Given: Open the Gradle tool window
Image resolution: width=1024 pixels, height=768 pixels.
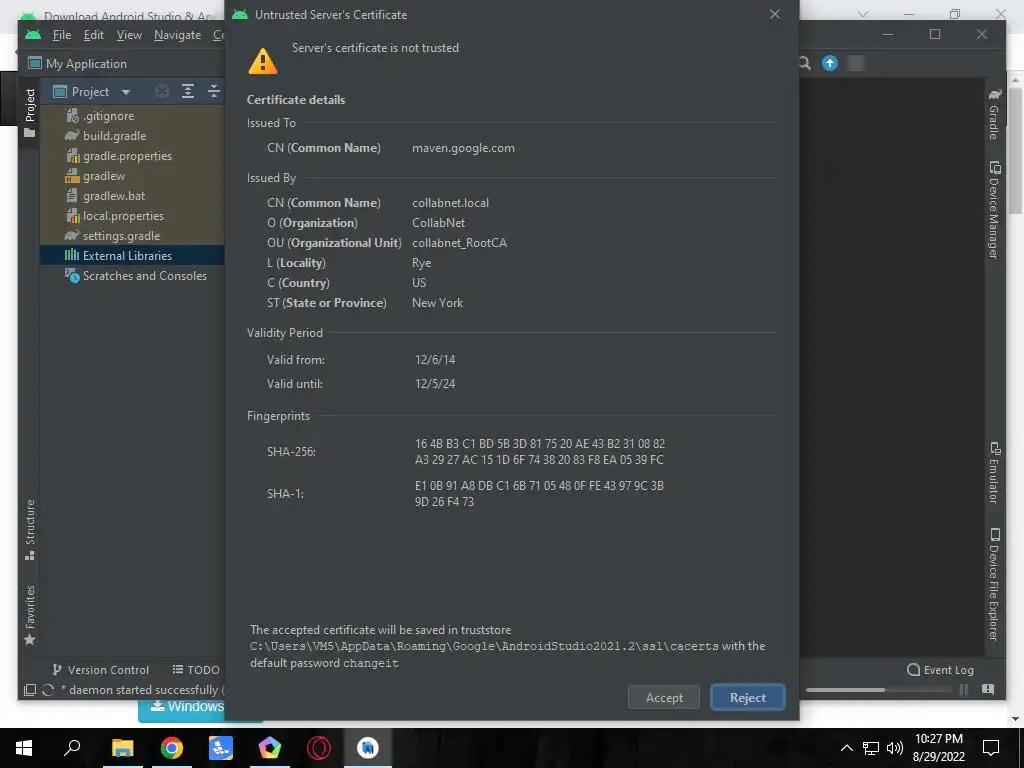Looking at the screenshot, I should (x=995, y=113).
